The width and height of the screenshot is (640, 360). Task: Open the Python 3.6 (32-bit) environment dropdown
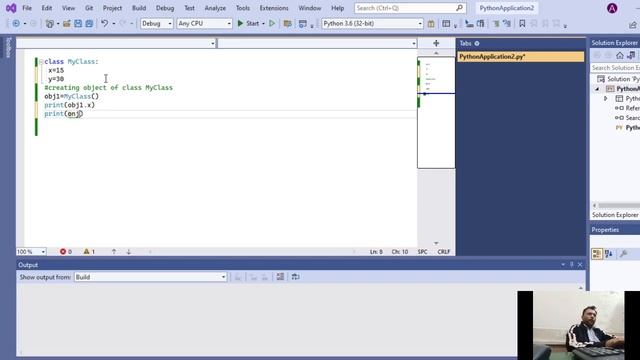point(372,24)
